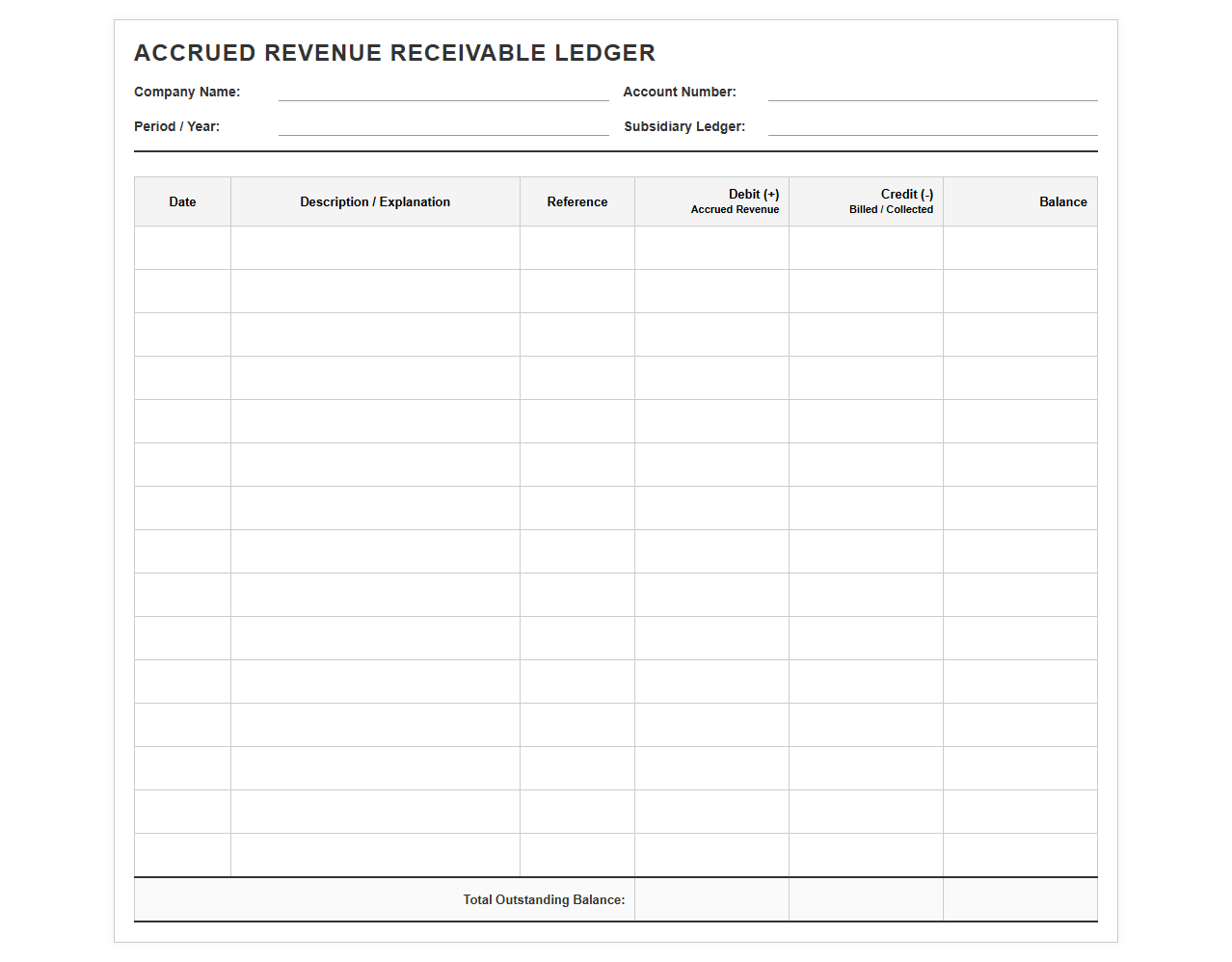Click the Account Number input line
This screenshot has height=962, width=1232.
(x=932, y=92)
